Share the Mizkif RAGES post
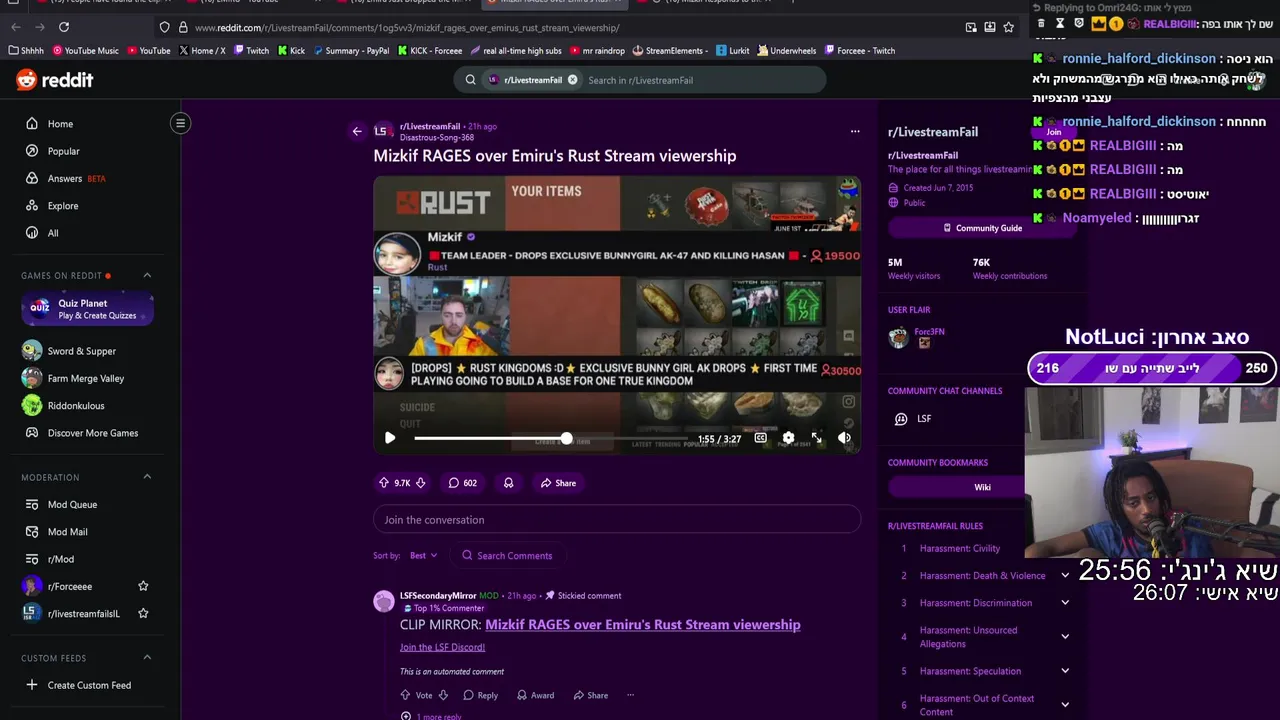This screenshot has height=720, width=1280. pyautogui.click(x=558, y=483)
